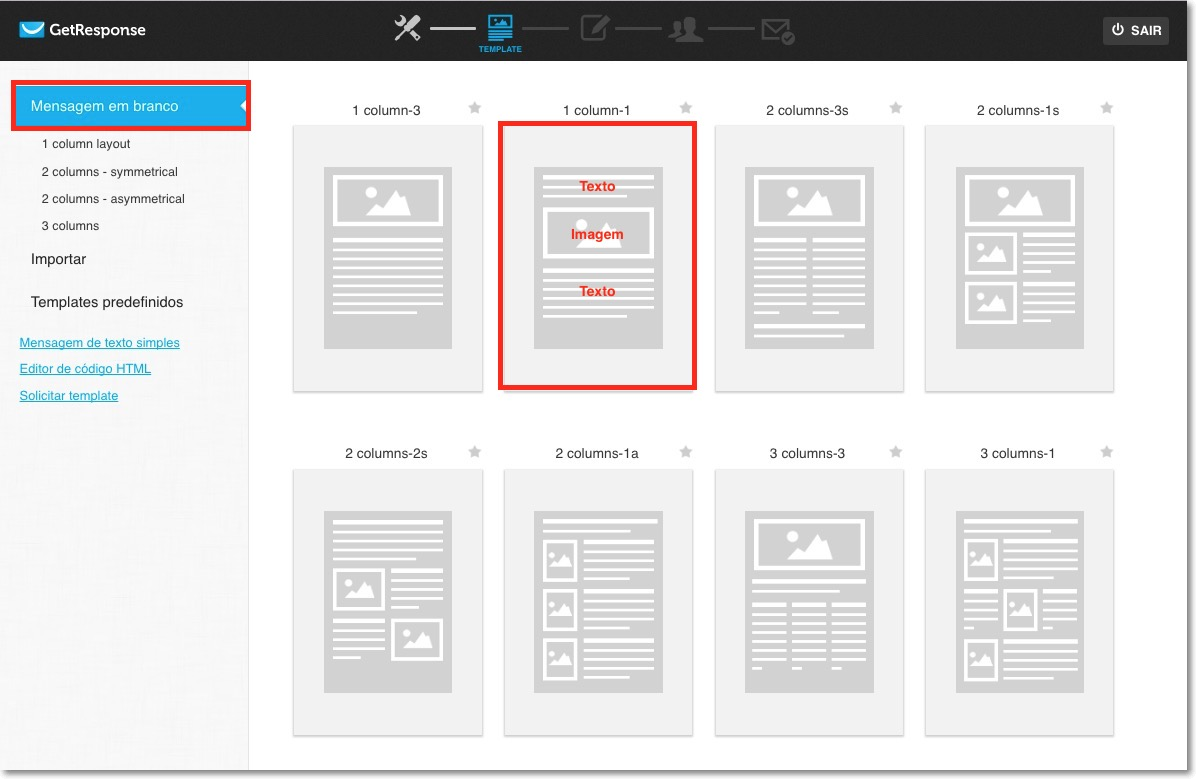
Task: Open Templates predefinidos section
Action: 107,302
